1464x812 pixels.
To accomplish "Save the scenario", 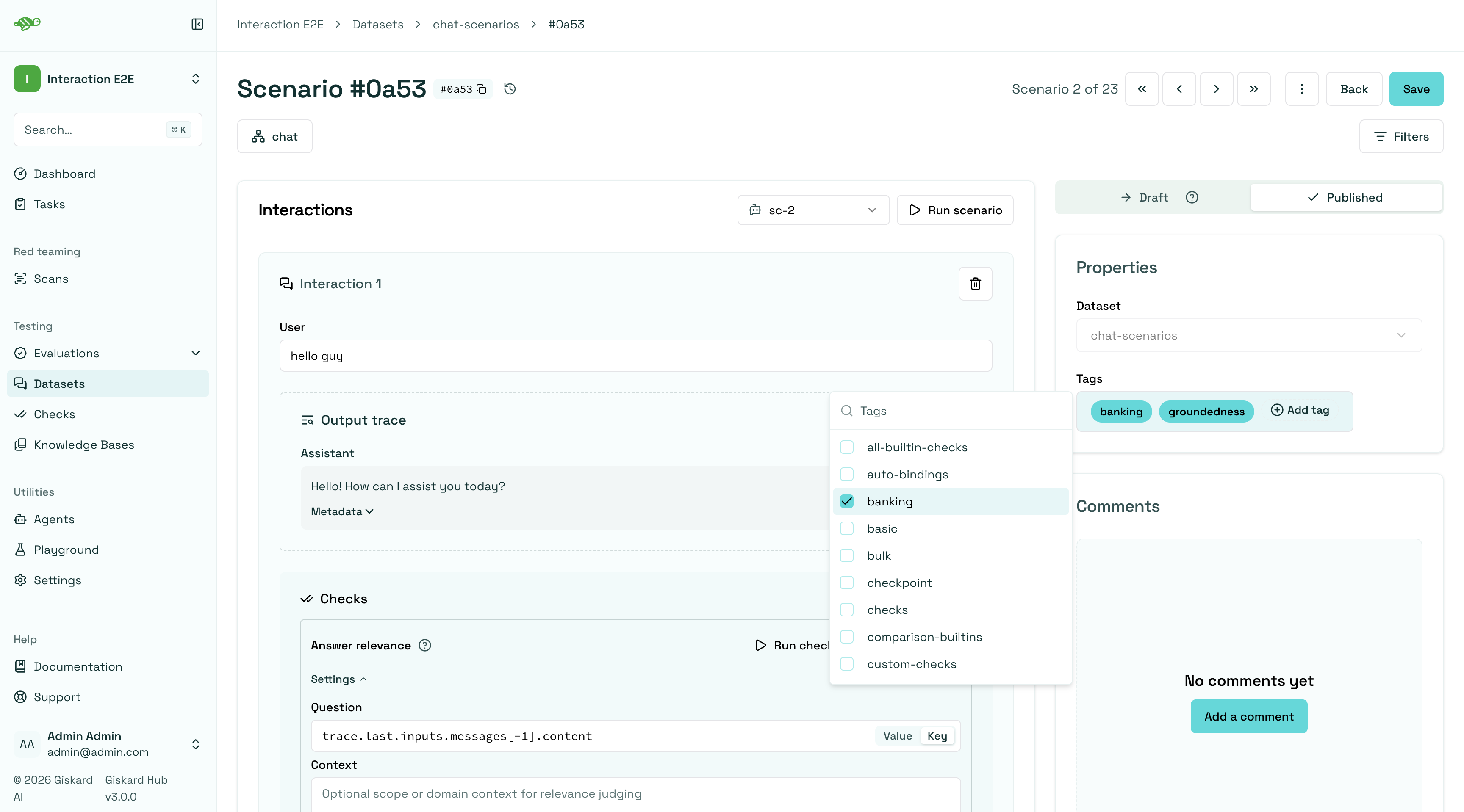I will (x=1416, y=89).
